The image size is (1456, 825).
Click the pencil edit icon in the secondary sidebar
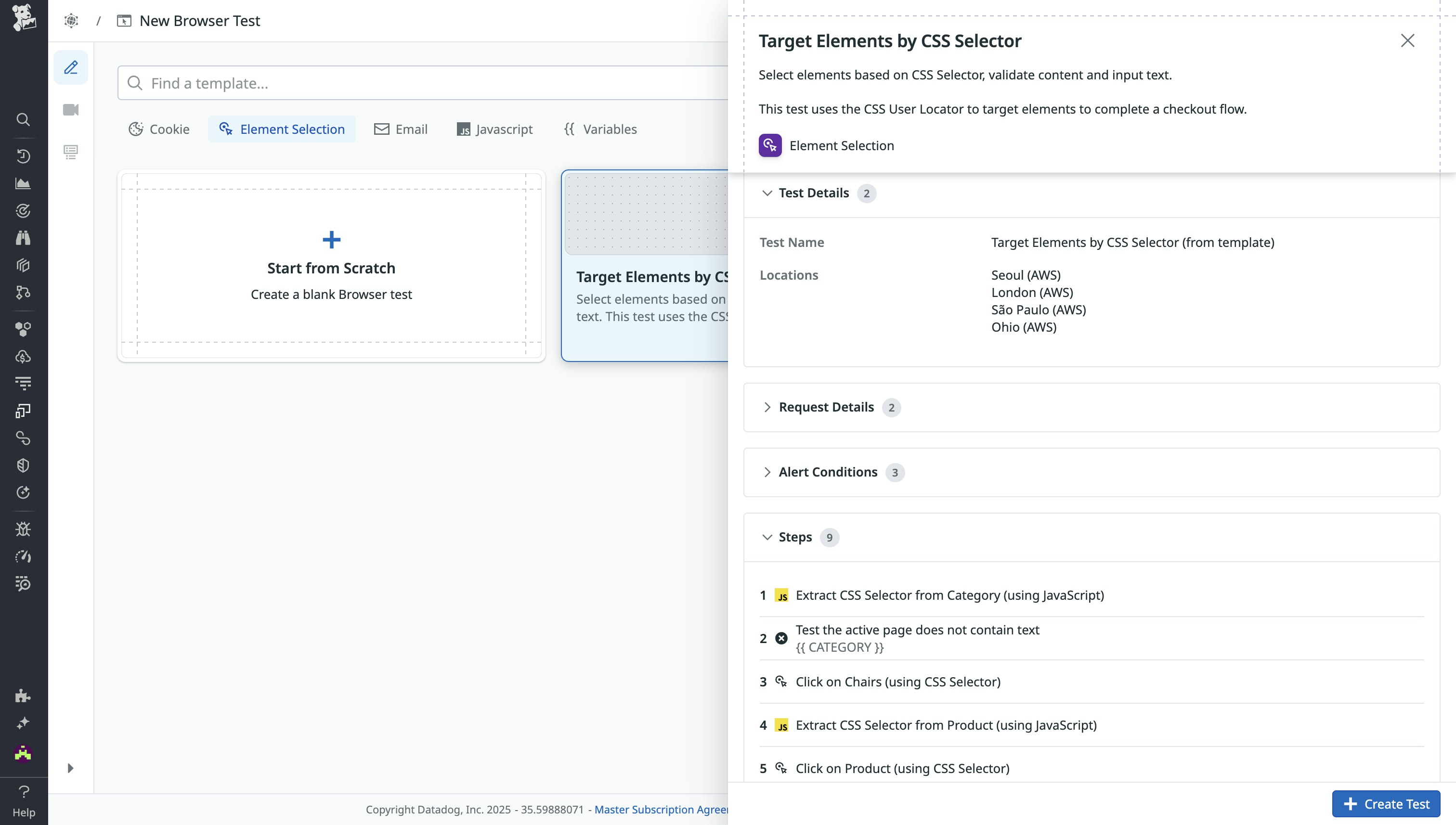(x=71, y=67)
